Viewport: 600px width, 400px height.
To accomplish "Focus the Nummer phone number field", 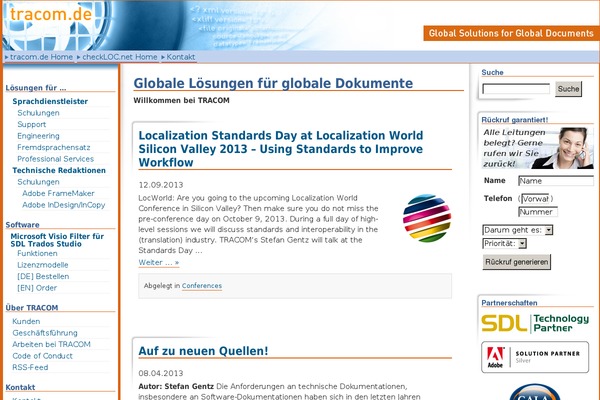I will [538, 212].
